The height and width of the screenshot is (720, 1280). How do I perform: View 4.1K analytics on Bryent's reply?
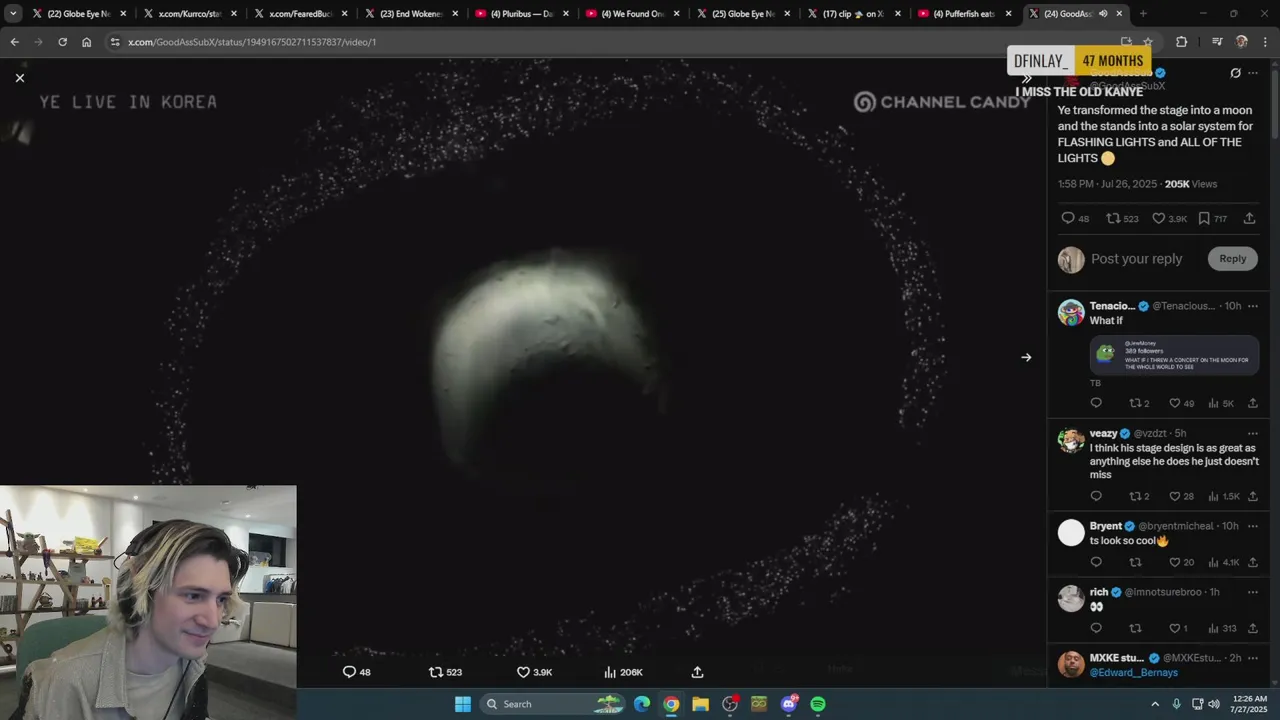click(1224, 562)
